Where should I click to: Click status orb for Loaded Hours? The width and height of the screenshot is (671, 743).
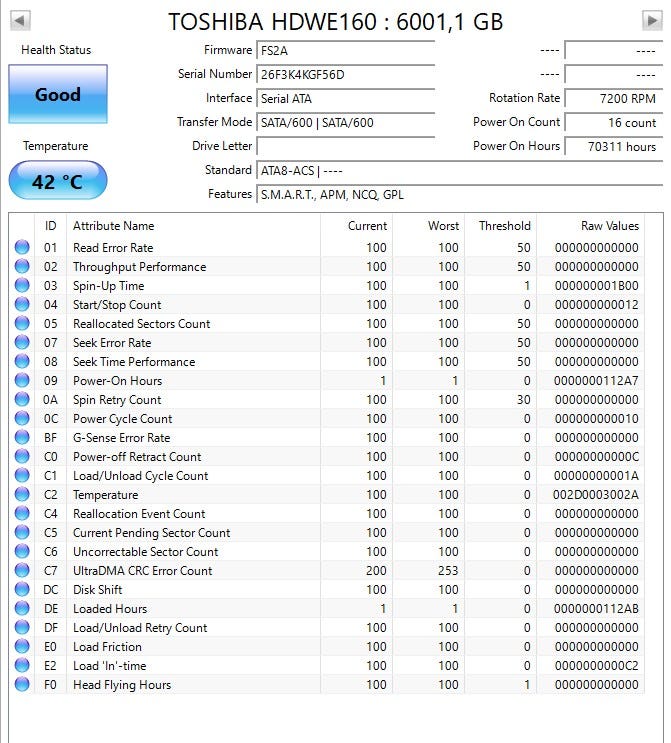22,608
